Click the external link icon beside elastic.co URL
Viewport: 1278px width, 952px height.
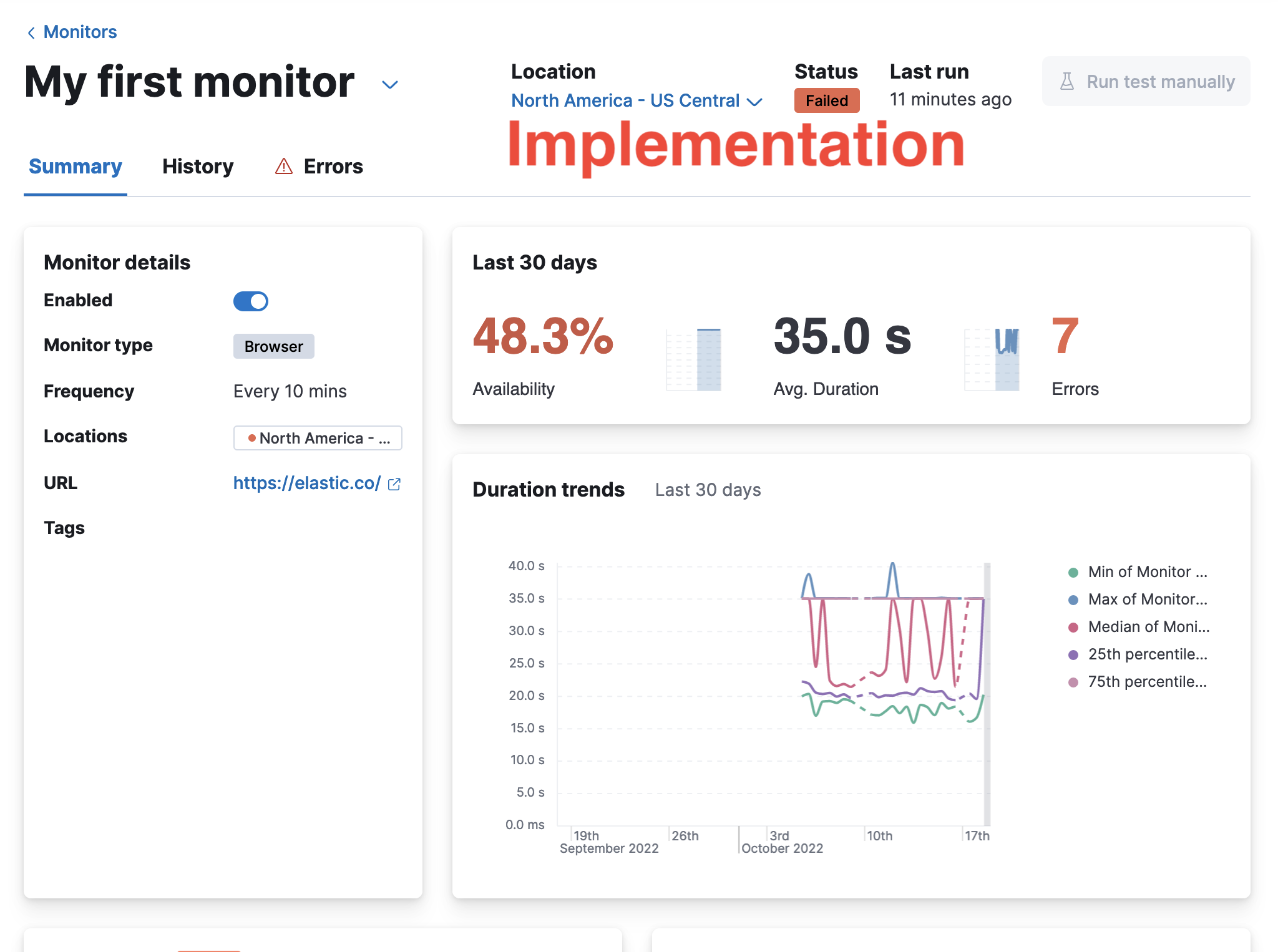[x=394, y=483]
